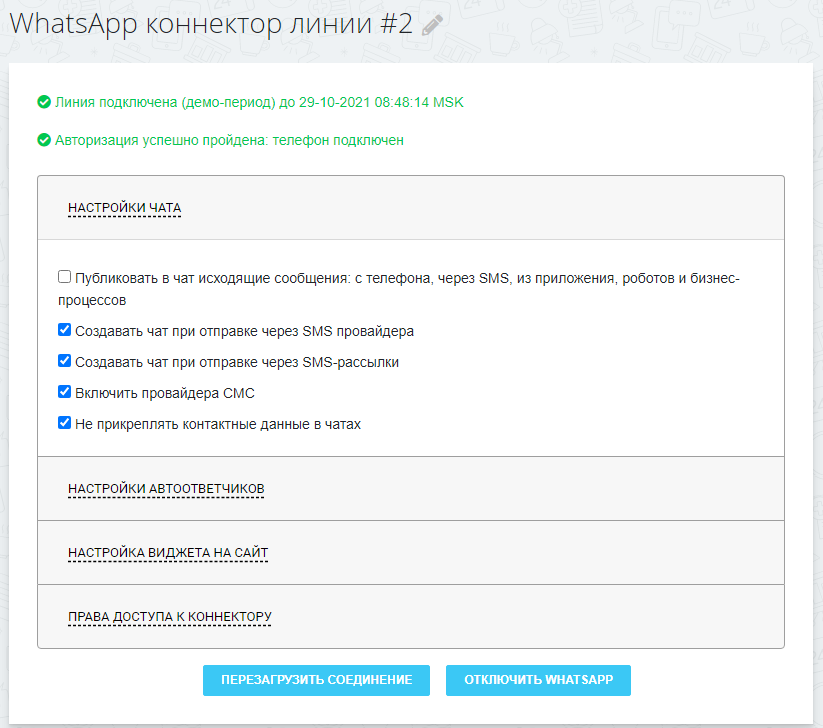This screenshot has width=823, height=728.
Task: Click label 'Создавать чат при отправке через SMS провайдера'
Action: click(x=245, y=331)
